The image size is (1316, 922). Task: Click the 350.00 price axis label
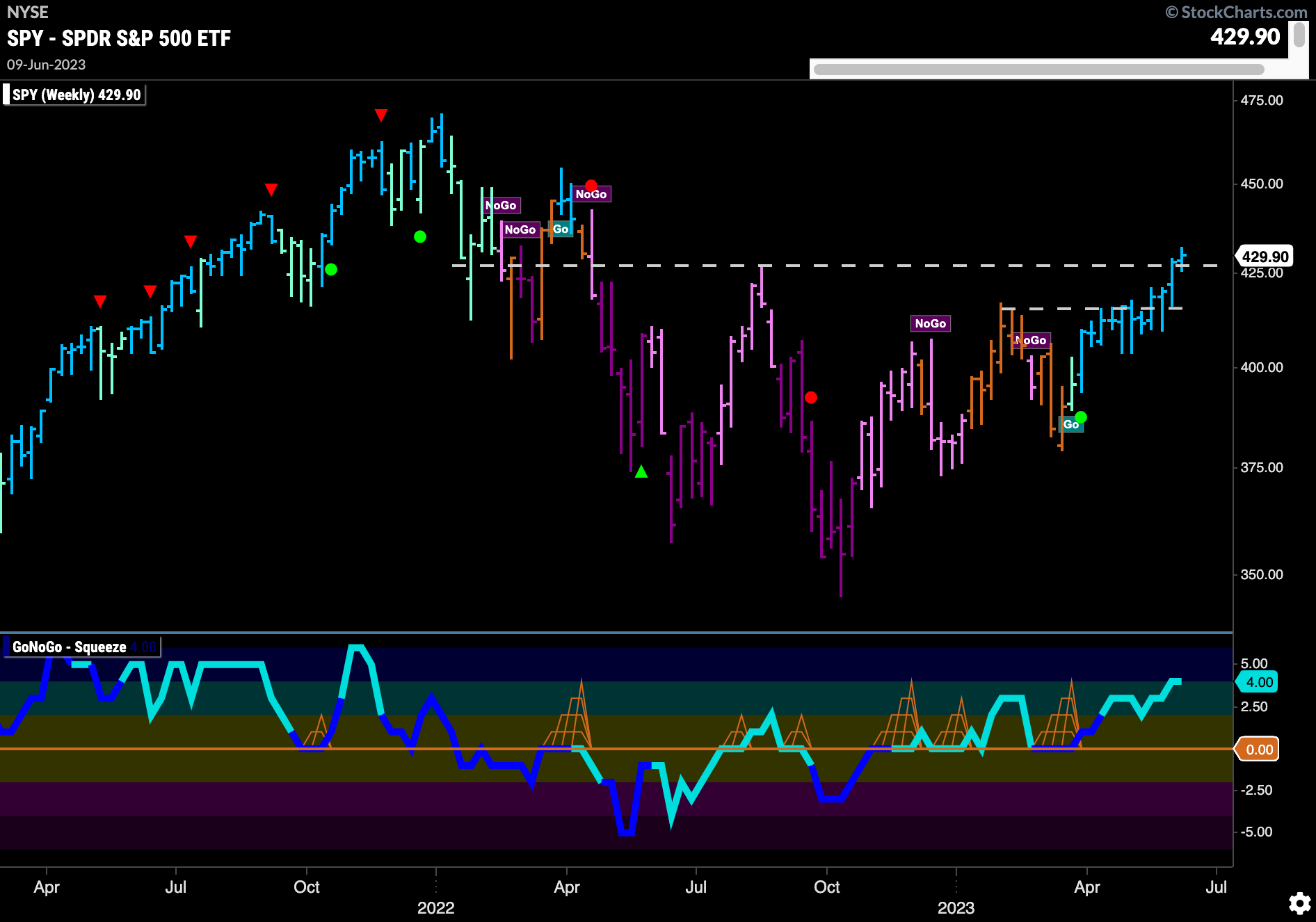tap(1262, 574)
